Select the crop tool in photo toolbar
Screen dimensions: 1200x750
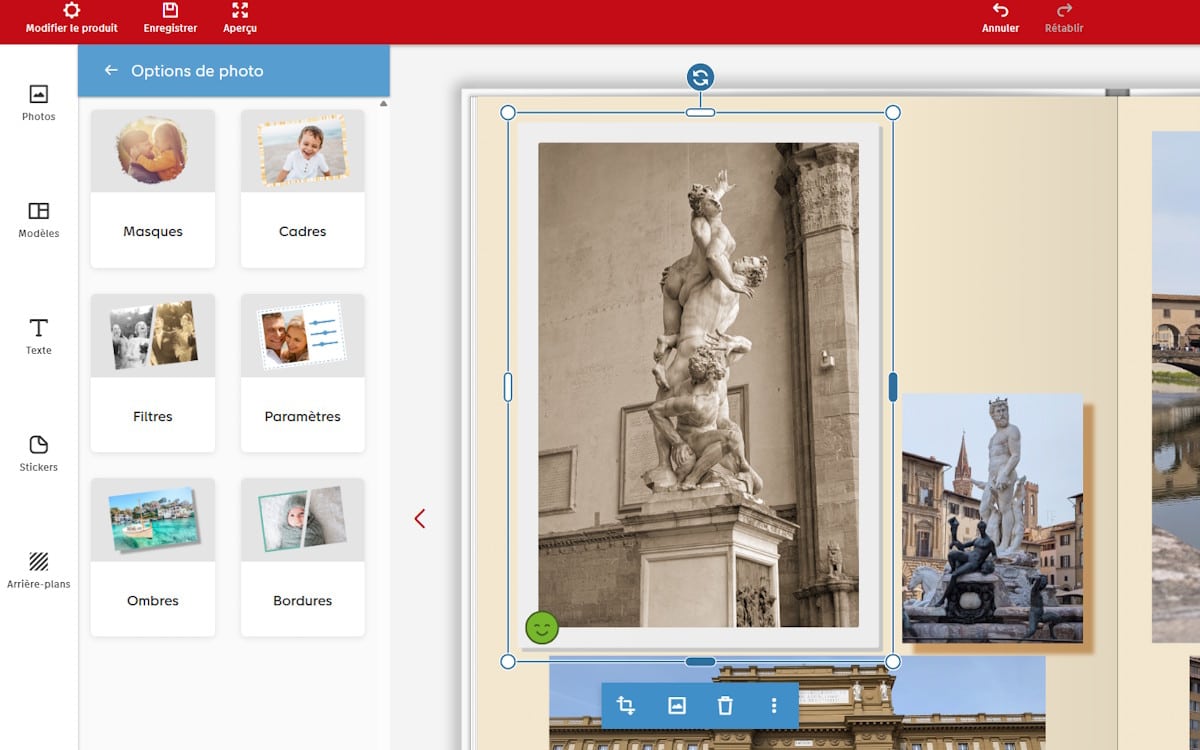[626, 706]
